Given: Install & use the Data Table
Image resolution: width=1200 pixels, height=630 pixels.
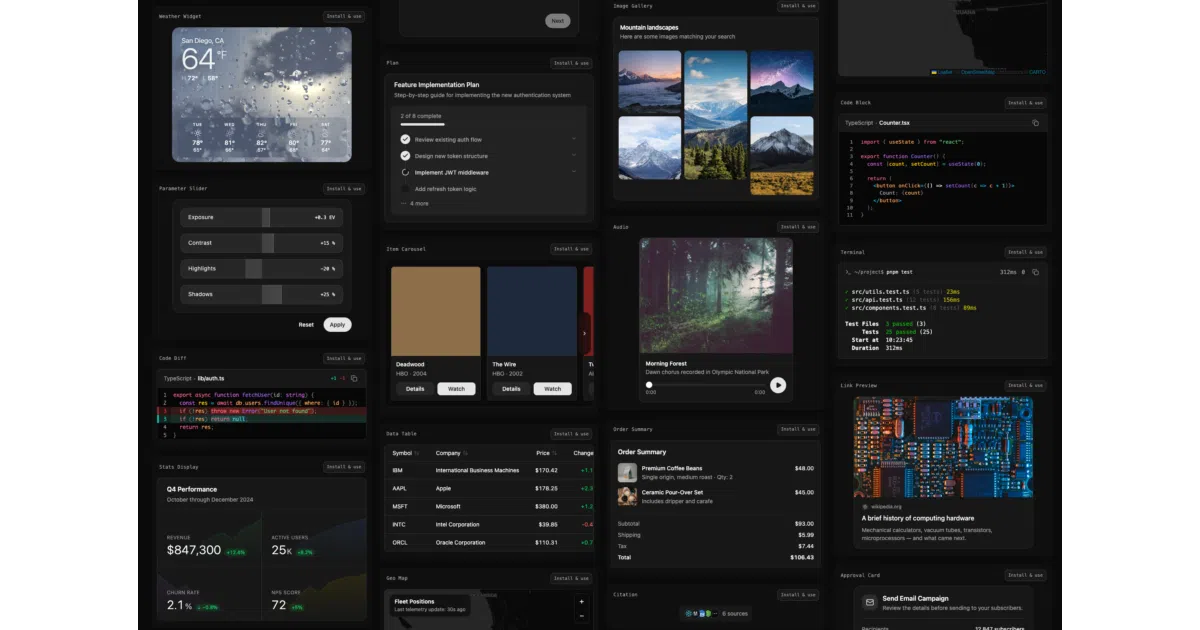Looking at the screenshot, I should pyautogui.click(x=572, y=434).
